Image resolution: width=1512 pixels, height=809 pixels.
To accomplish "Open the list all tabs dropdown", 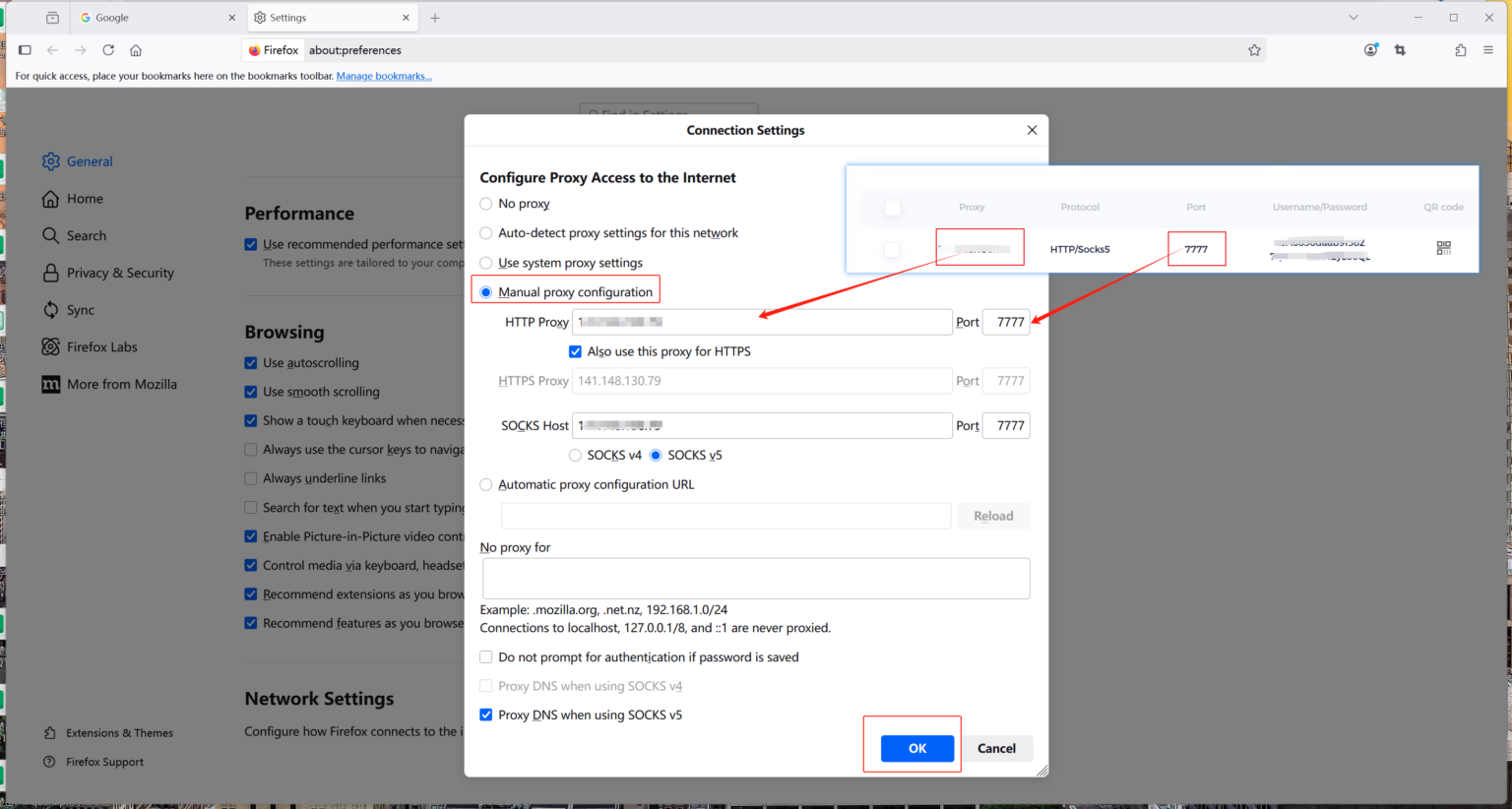I will pos(1353,17).
